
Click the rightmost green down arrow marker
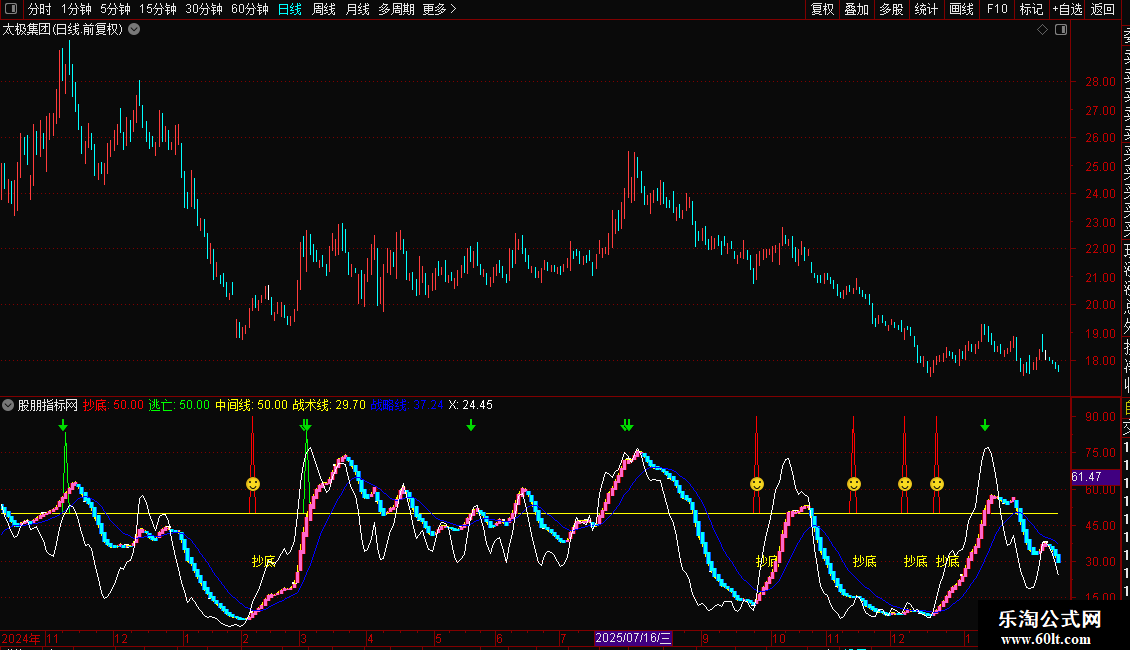985,426
